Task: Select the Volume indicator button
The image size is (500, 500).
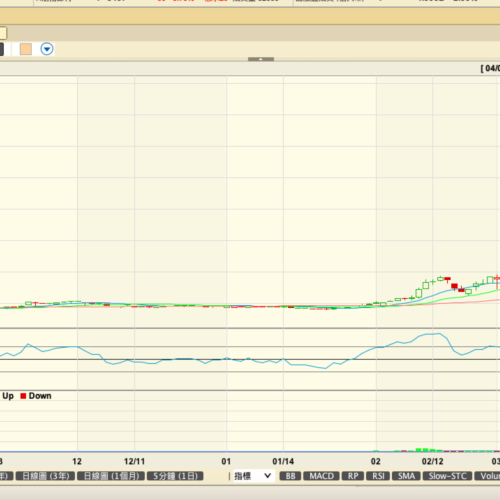Action: point(487,476)
